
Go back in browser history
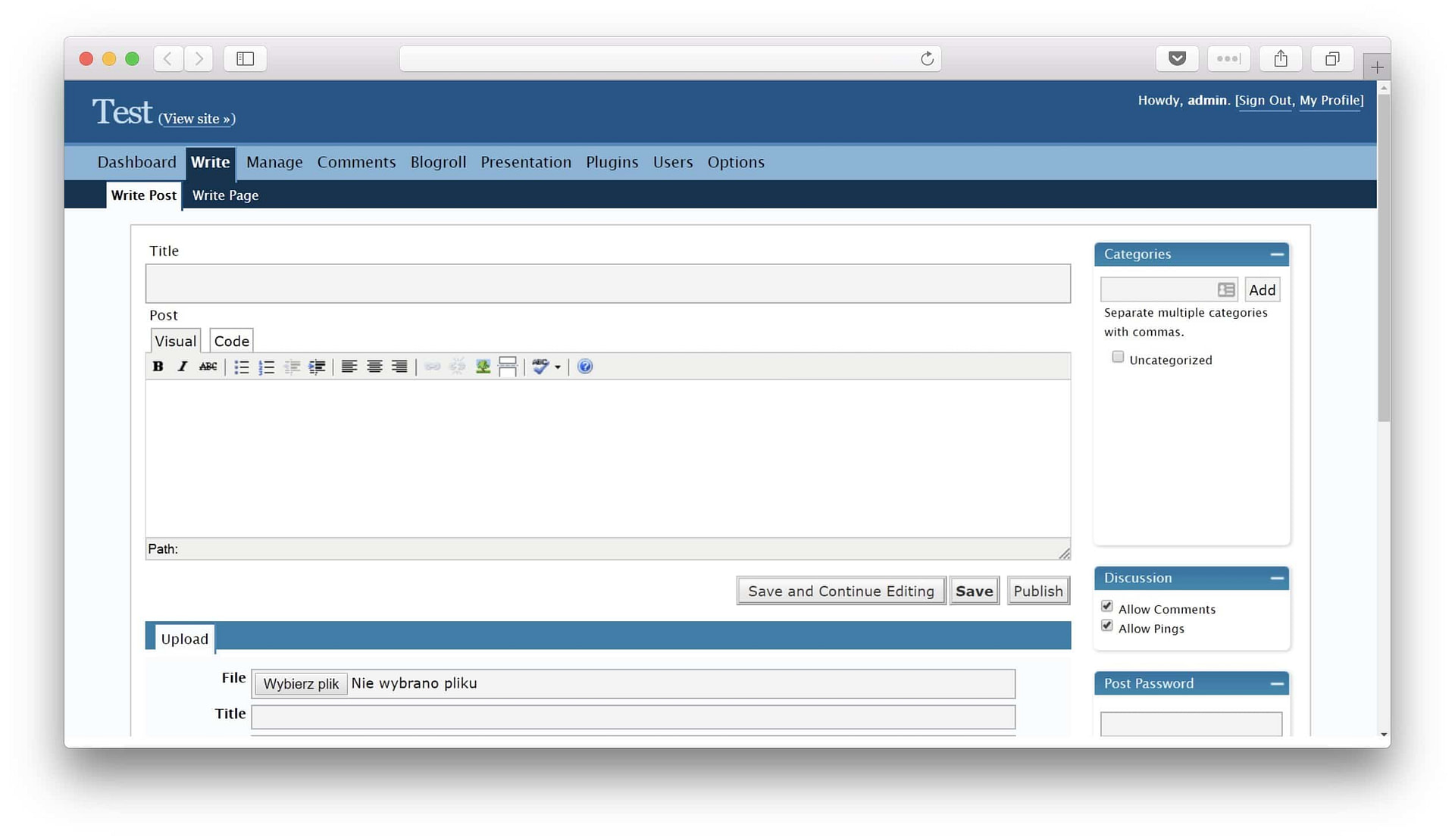pyautogui.click(x=168, y=58)
